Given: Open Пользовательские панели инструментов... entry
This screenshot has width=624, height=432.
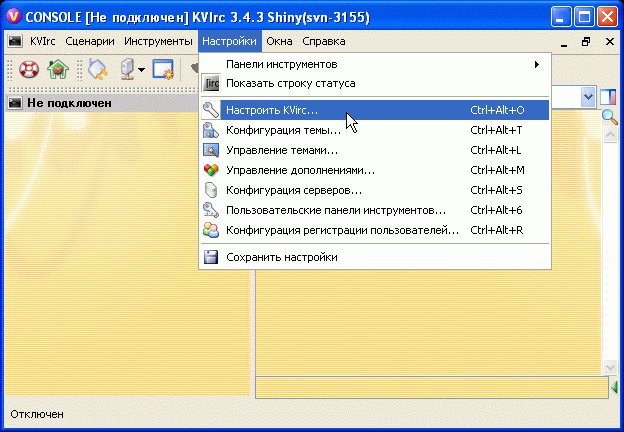Looking at the screenshot, I should (375, 210).
